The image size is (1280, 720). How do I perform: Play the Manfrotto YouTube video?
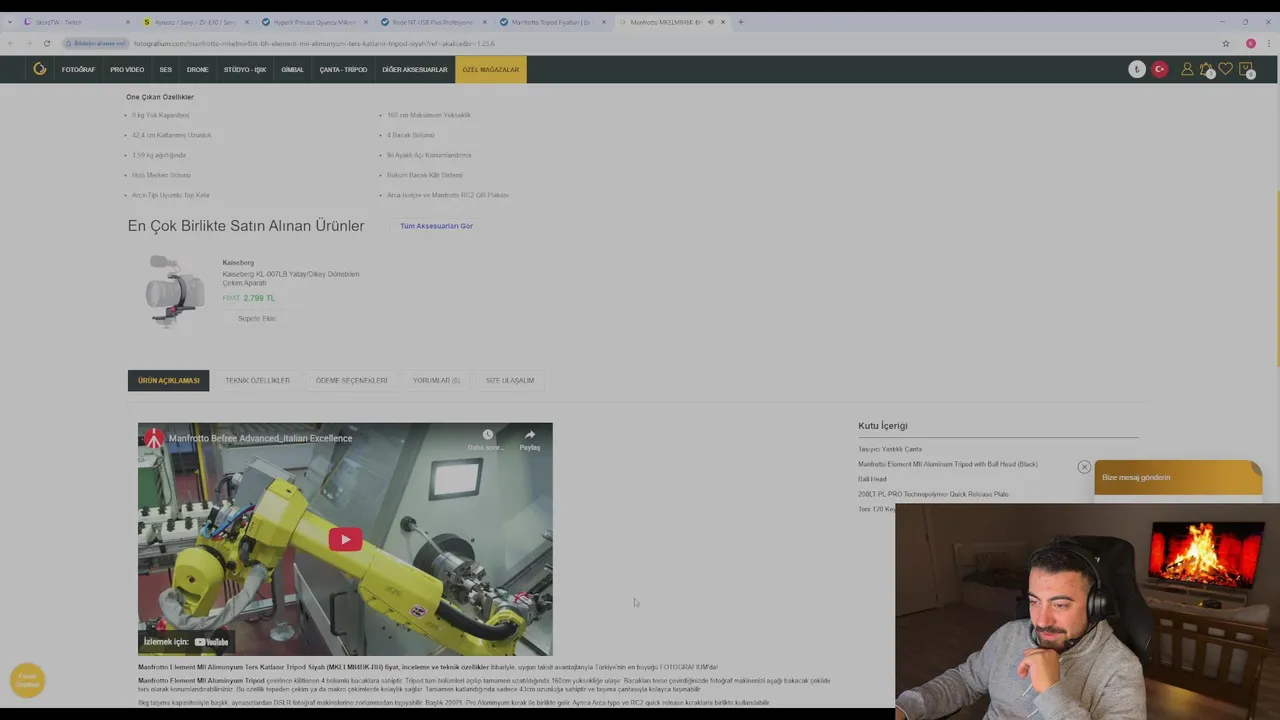point(345,540)
